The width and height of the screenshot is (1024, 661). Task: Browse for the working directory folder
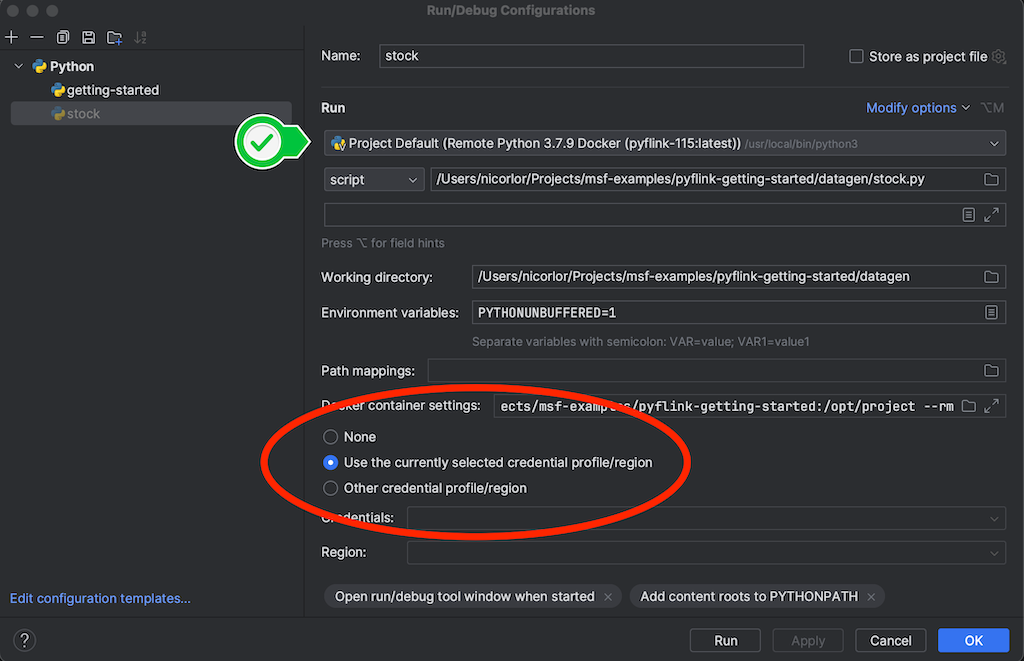(x=991, y=276)
